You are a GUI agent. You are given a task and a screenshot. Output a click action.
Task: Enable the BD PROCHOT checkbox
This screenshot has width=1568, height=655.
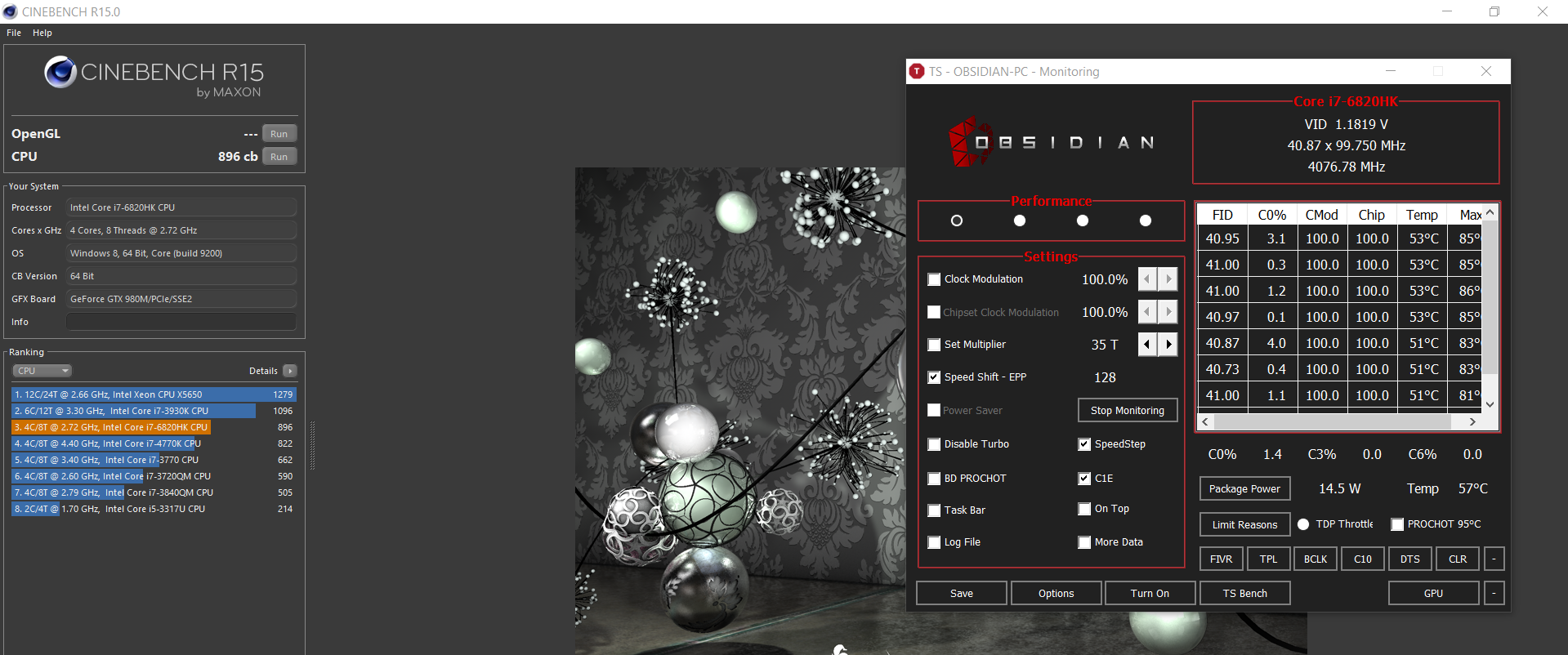(934, 479)
